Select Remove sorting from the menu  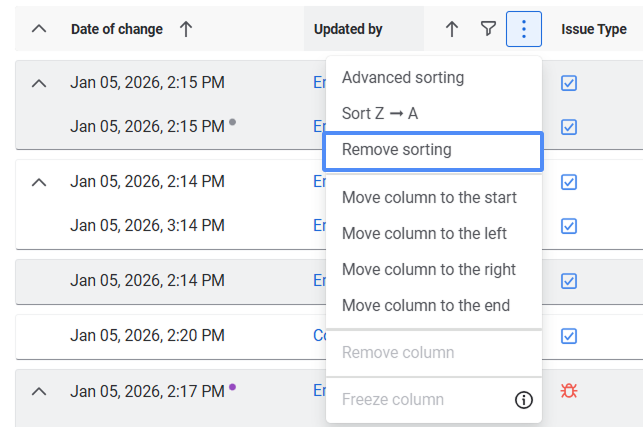coord(432,150)
